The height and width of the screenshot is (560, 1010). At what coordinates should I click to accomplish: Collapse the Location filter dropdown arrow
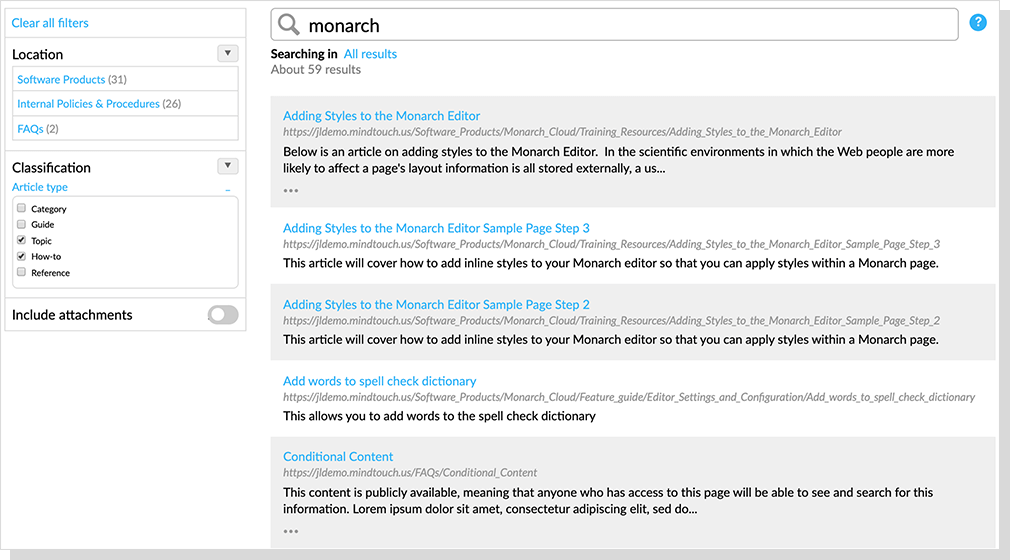pos(228,54)
